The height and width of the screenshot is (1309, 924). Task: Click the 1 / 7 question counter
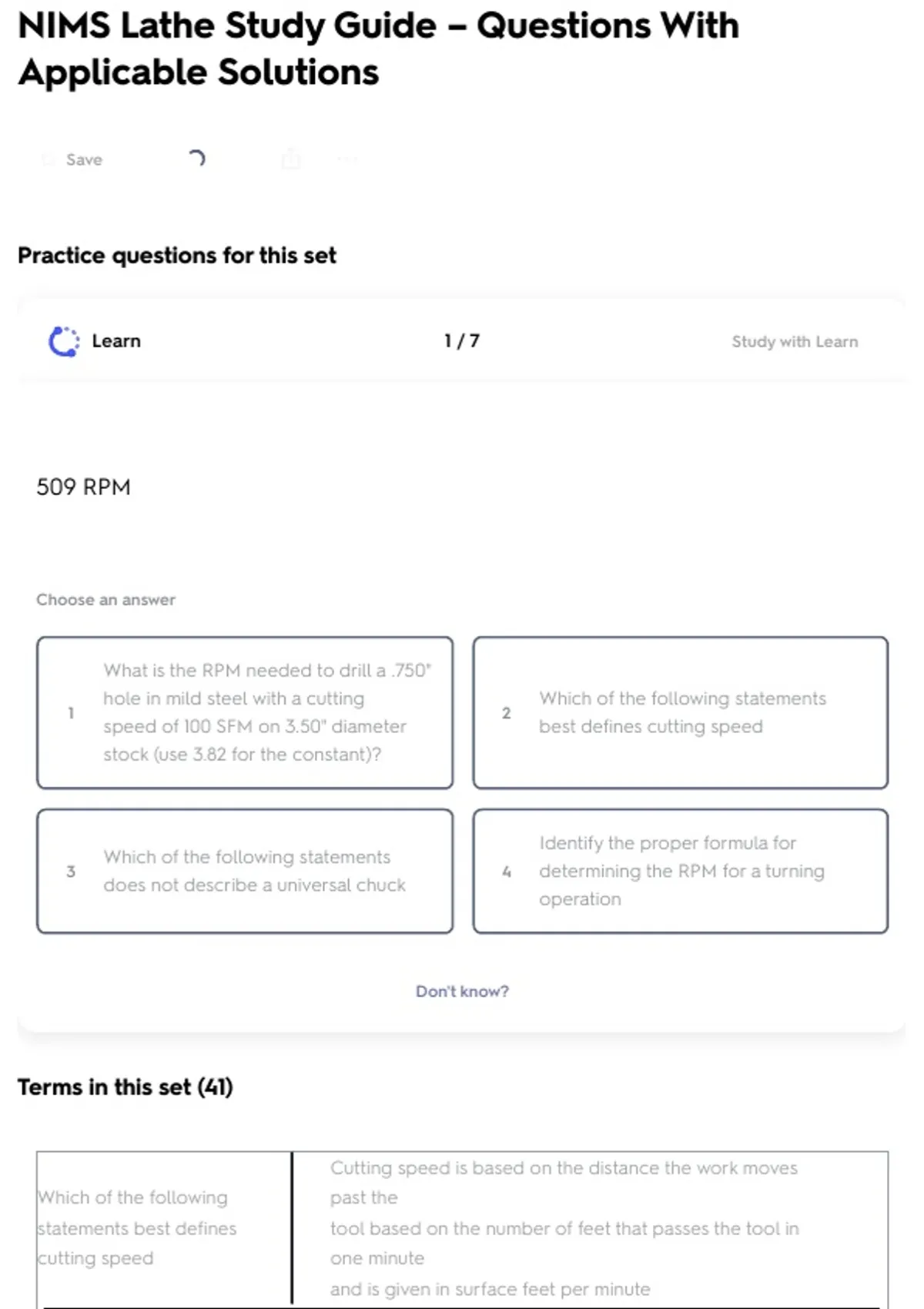click(462, 341)
